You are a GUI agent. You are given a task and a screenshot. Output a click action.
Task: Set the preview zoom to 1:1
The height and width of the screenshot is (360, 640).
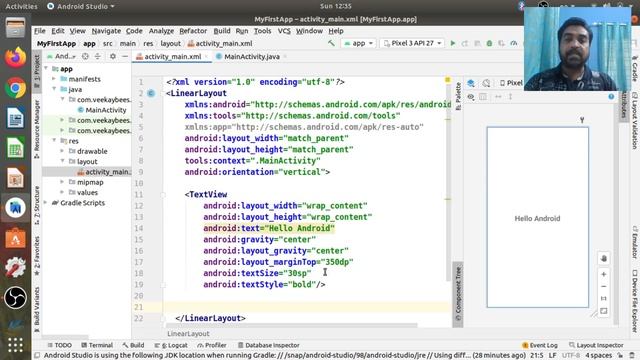[x=604, y=298]
